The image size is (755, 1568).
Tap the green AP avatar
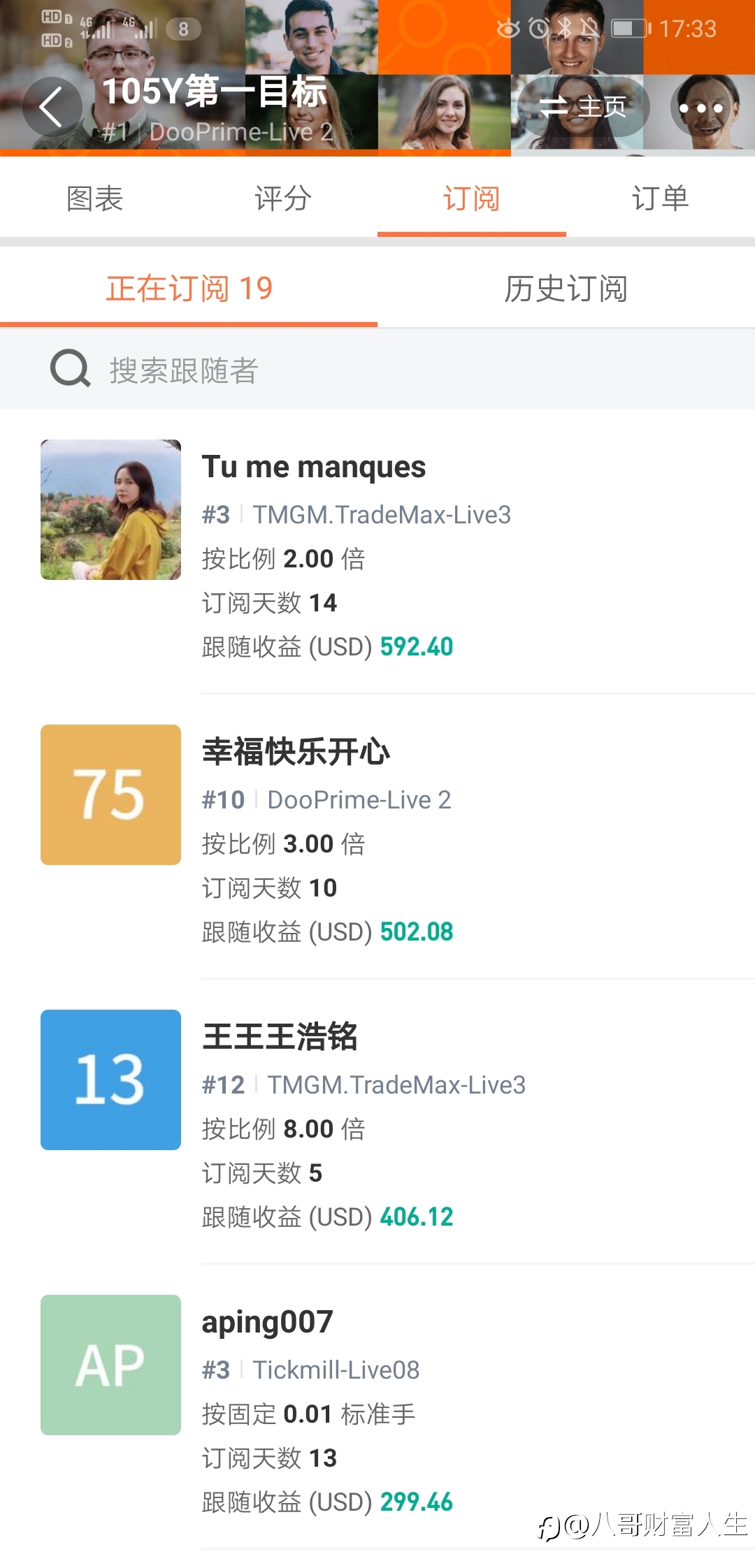tap(110, 1365)
